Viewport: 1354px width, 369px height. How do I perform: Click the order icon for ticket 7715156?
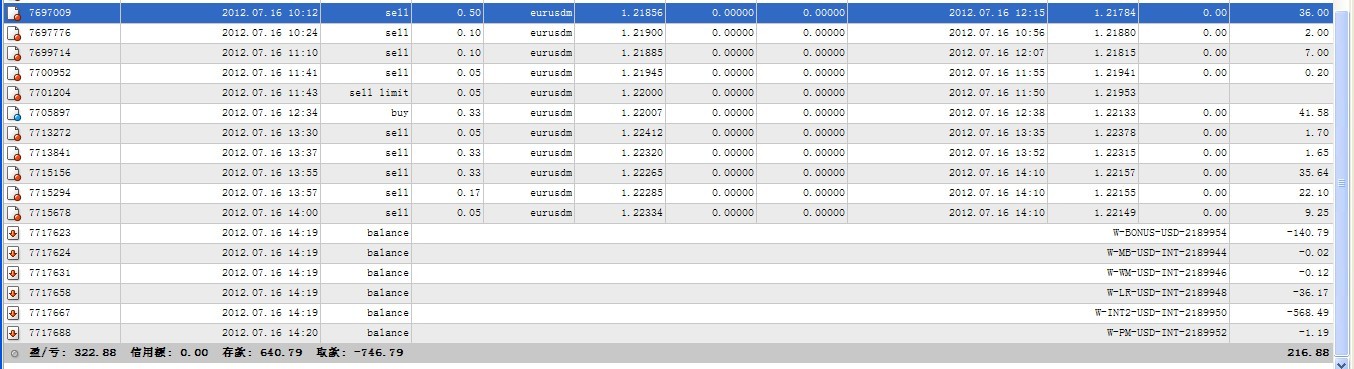point(14,173)
